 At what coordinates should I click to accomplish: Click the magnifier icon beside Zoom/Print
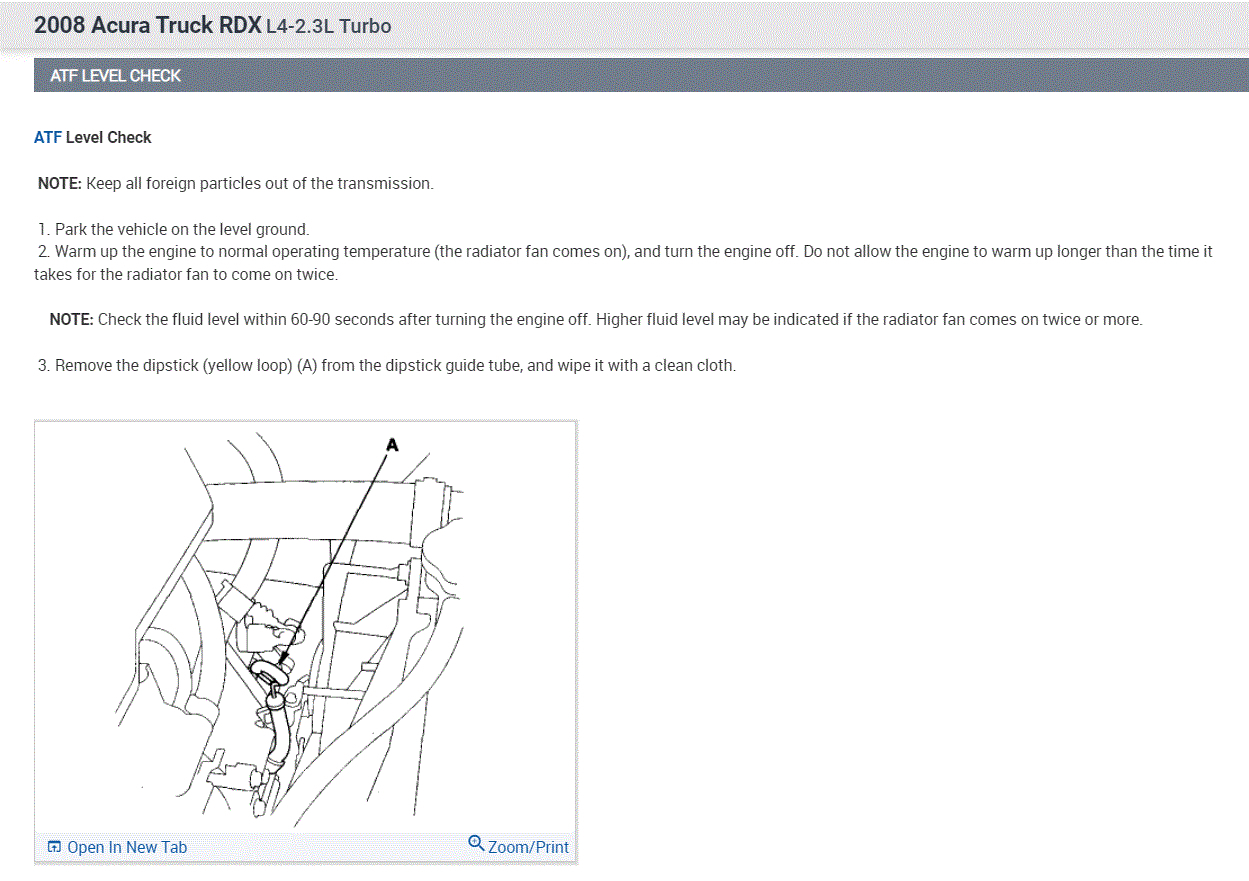(x=476, y=843)
